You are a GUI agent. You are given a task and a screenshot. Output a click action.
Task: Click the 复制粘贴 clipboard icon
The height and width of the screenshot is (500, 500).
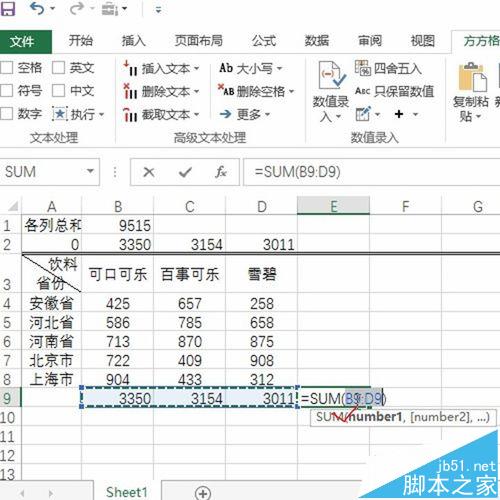473,77
